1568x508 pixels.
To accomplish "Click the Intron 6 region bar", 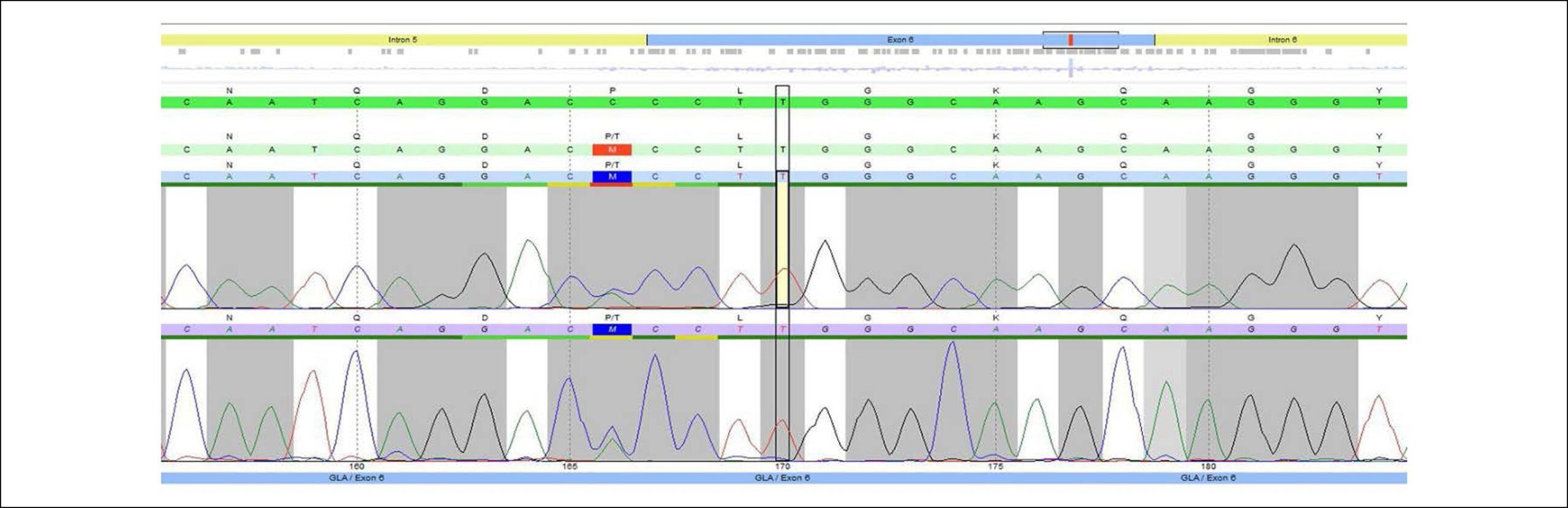I will pos(1281,40).
